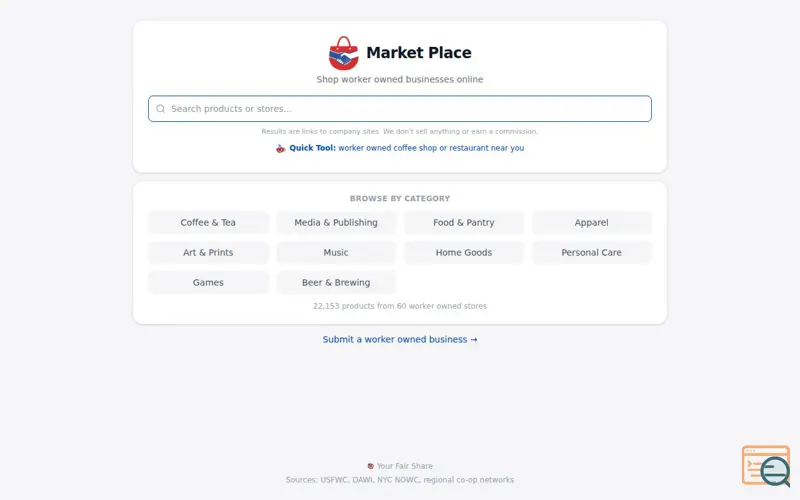Screen dimensions: 800x500
Task: Follow the Submit a worker owned business link
Action: (400, 339)
